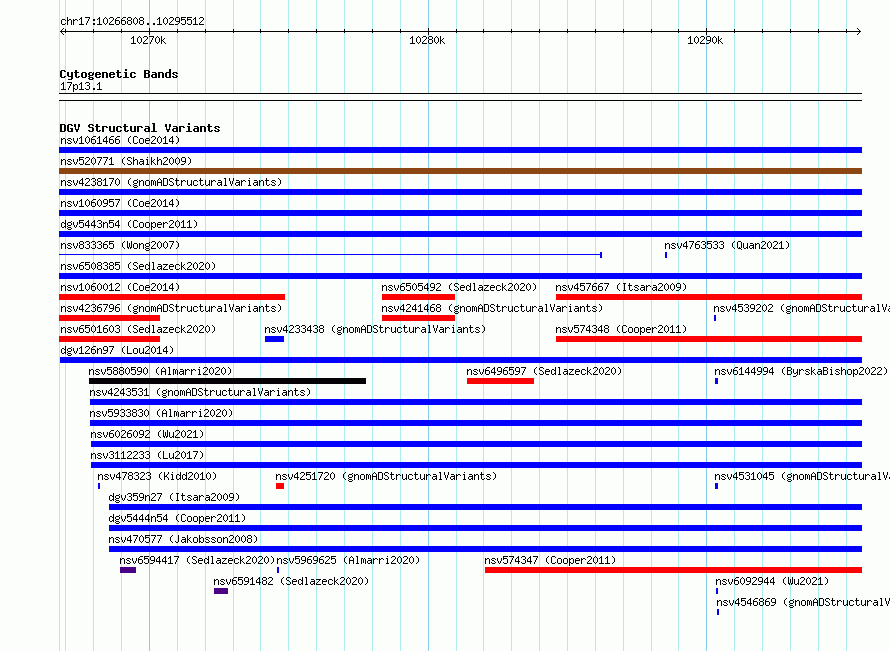Viewport: 890px width, 651px height.
Task: Select nsv4763533 (Quan2021) label
Action: click(727, 245)
